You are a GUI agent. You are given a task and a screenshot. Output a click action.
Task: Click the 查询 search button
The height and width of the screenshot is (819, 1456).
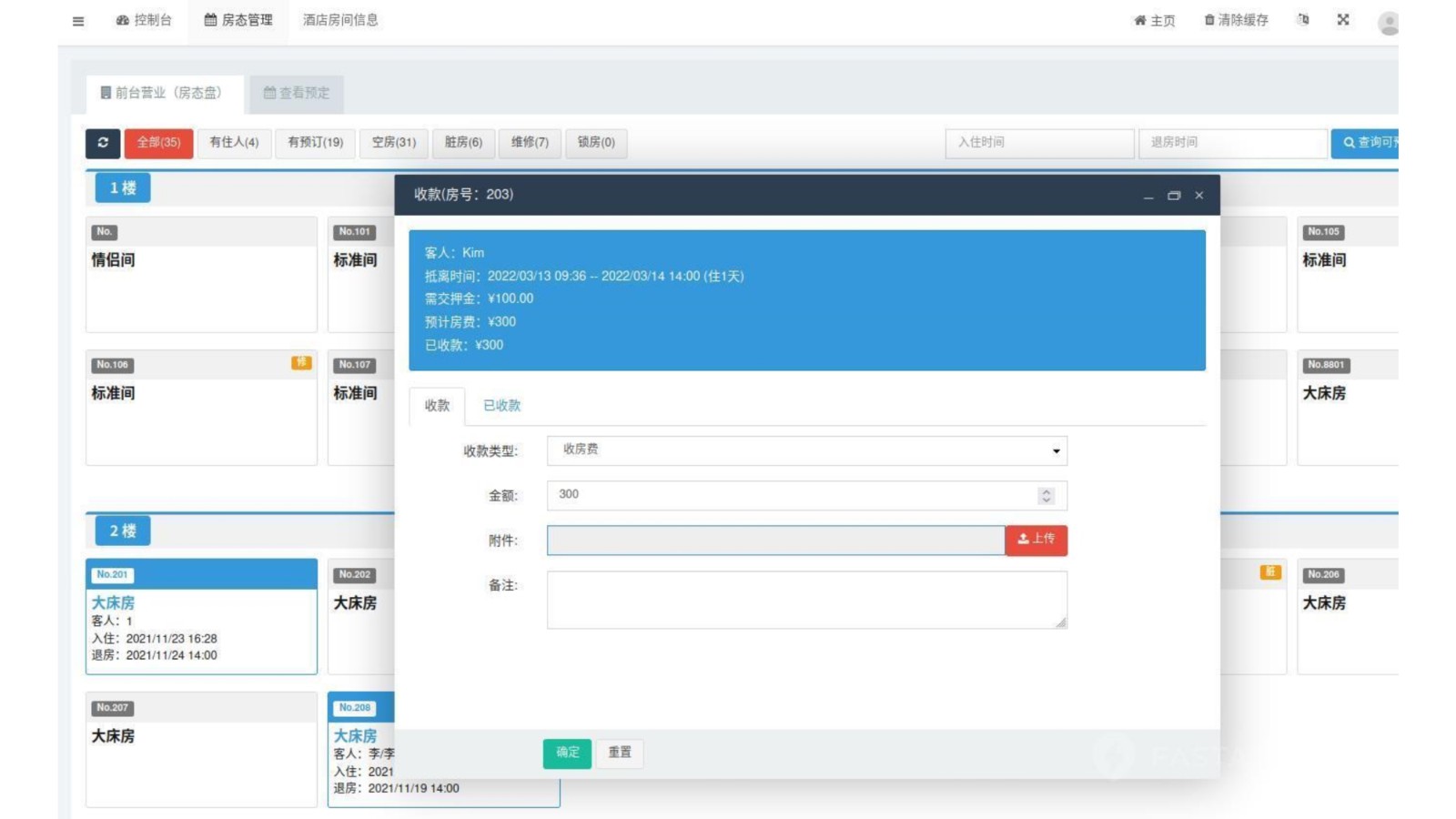coord(1365,143)
